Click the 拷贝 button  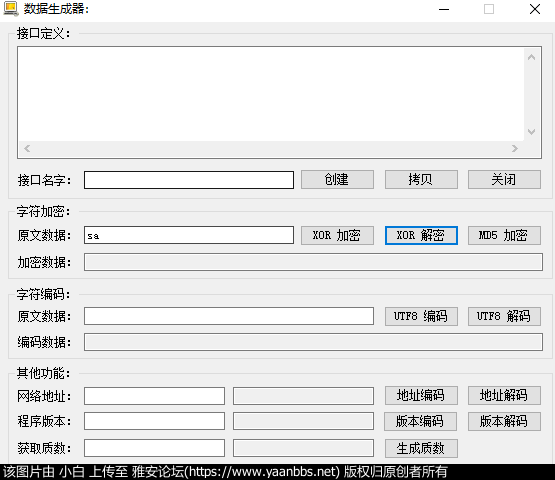pyautogui.click(x=421, y=179)
